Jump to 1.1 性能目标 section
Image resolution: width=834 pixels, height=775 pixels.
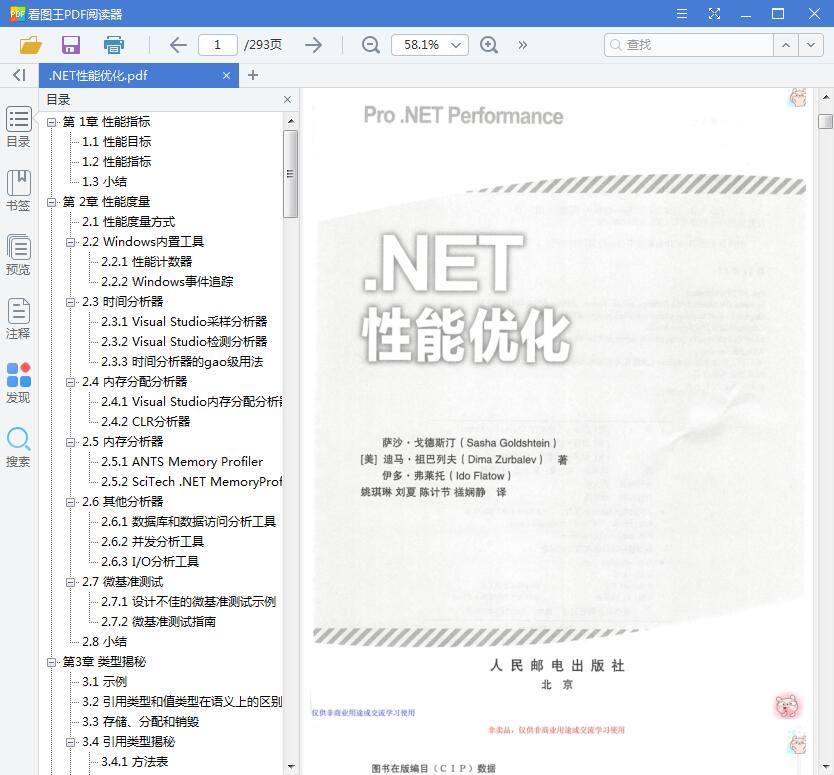[116, 141]
